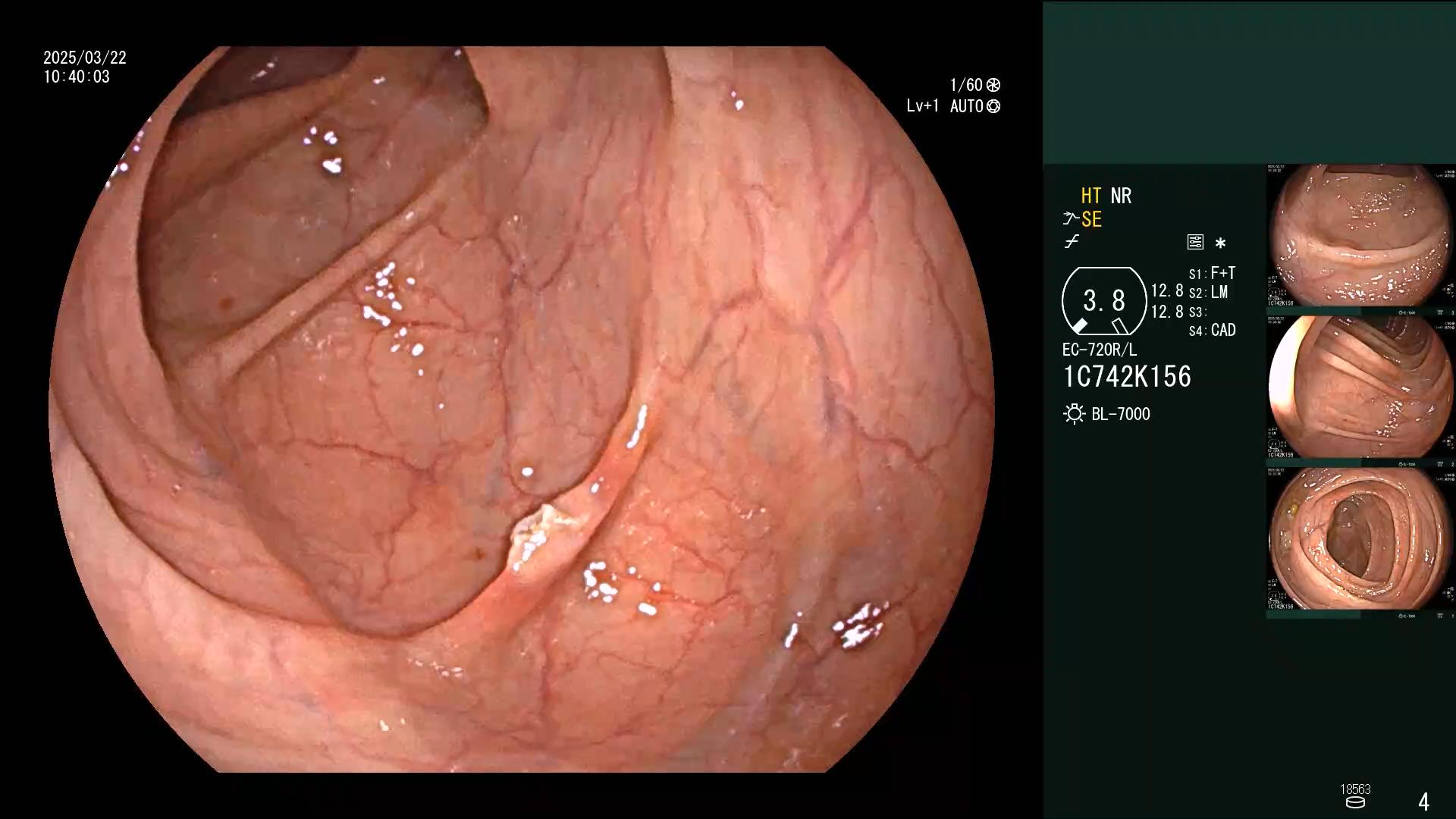Click the light source lamp icon
1456x819 pixels.
[x=1074, y=414]
